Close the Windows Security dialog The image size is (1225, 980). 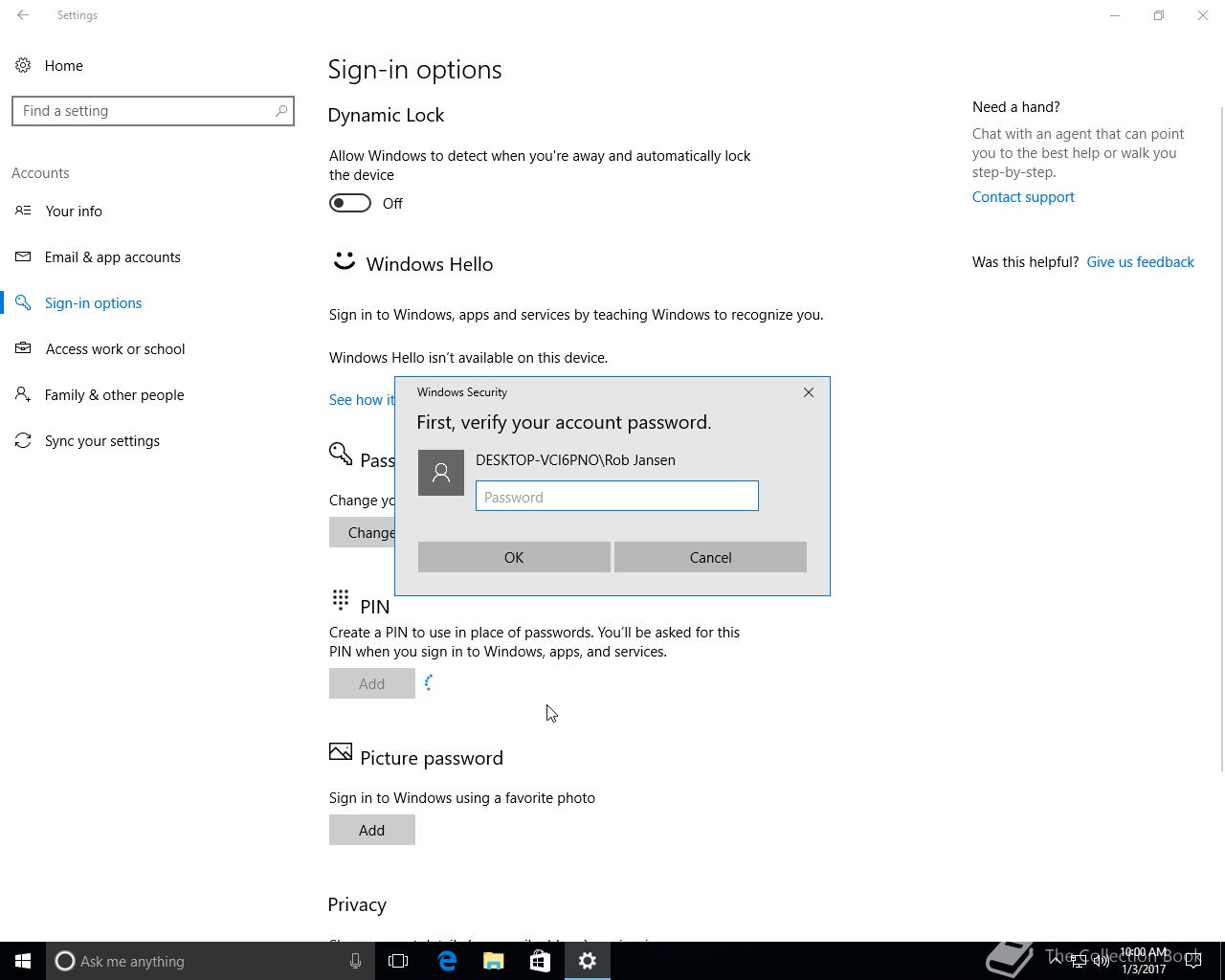coord(809,392)
